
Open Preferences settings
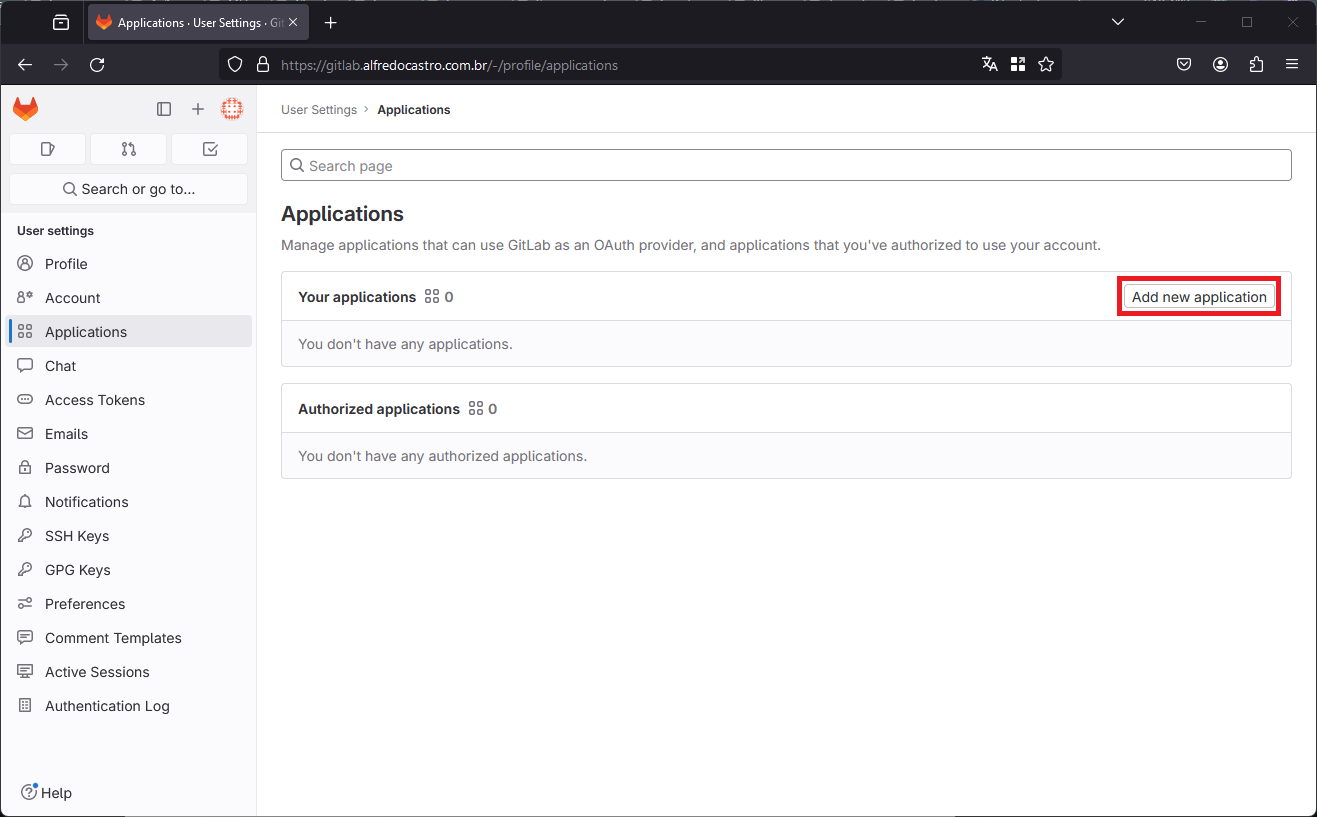pyautogui.click(x=129, y=604)
